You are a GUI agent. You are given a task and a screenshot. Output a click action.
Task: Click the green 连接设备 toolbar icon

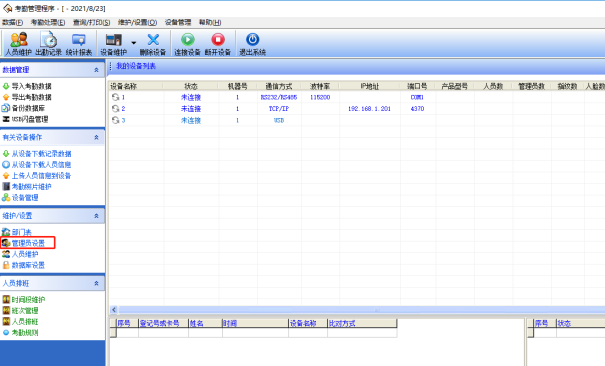point(188,44)
